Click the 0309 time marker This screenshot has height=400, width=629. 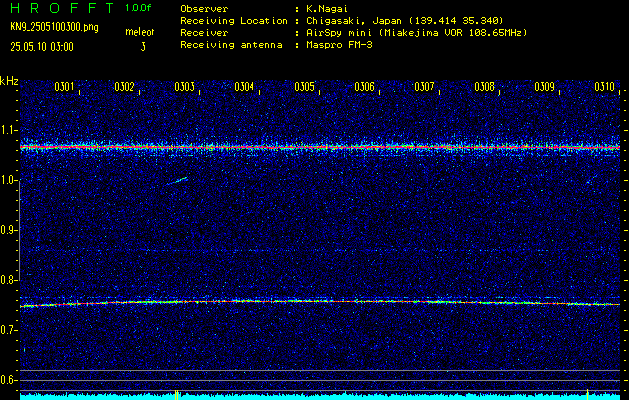[545, 87]
